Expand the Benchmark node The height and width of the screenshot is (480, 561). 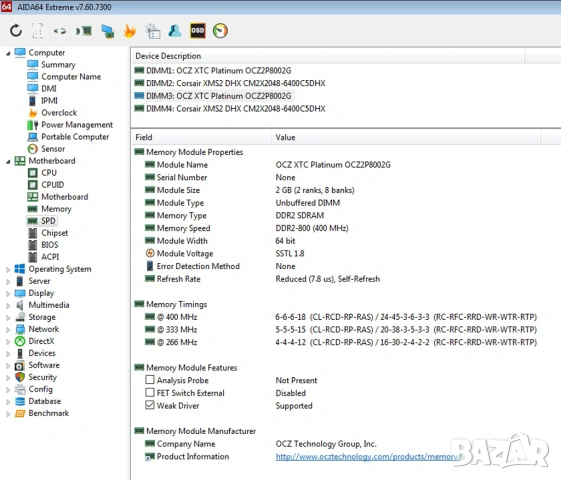pos(8,414)
